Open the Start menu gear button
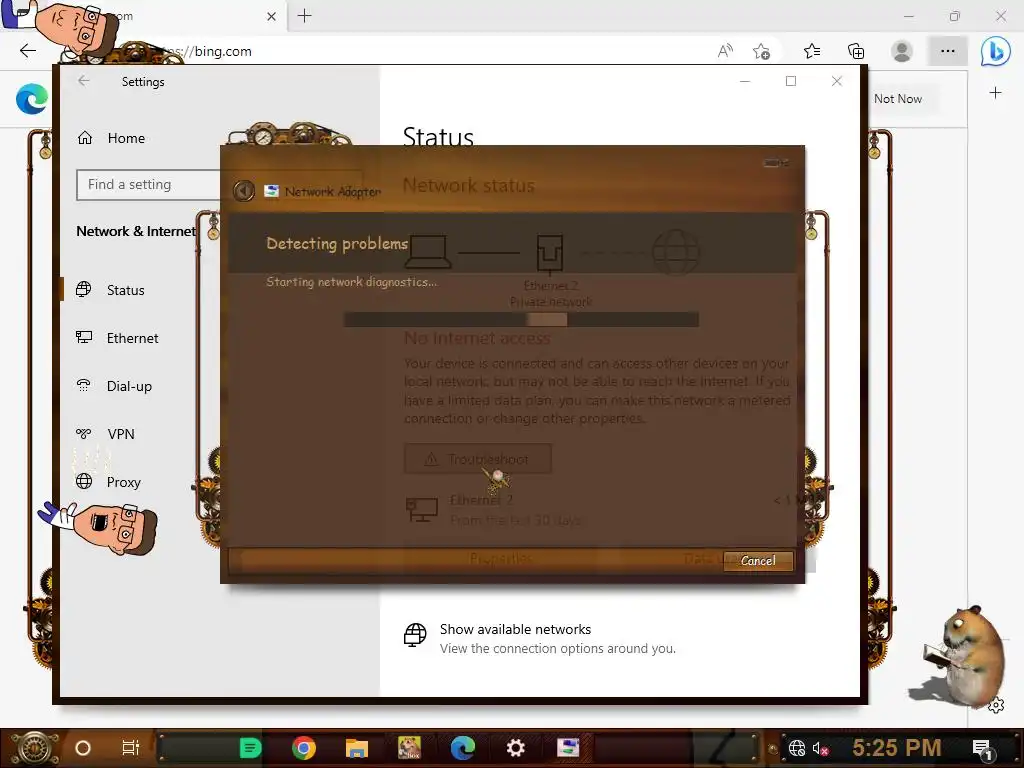Image resolution: width=1024 pixels, height=768 pixels. (33, 748)
